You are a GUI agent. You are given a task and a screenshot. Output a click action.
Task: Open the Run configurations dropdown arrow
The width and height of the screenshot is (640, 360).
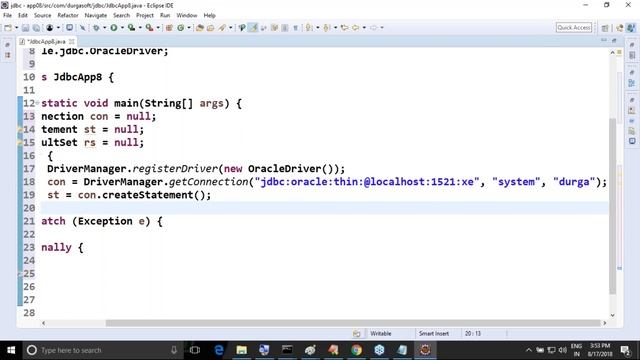122,28
